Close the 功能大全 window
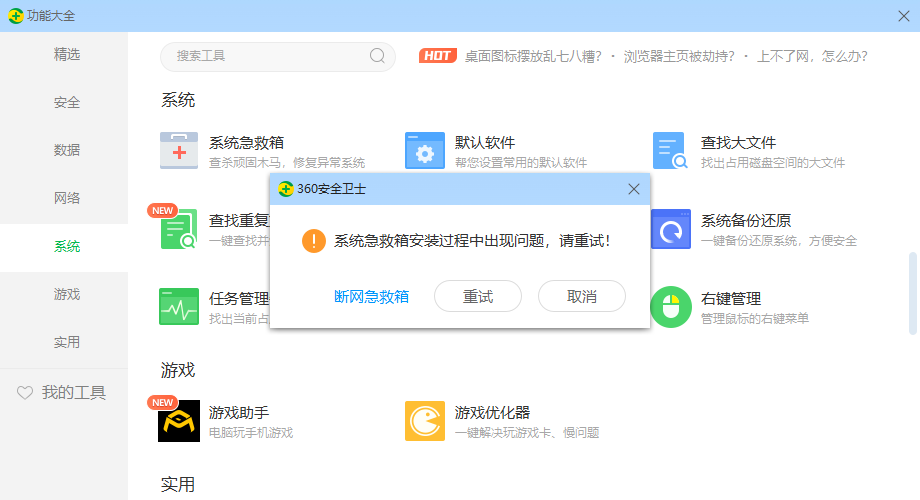 904,16
